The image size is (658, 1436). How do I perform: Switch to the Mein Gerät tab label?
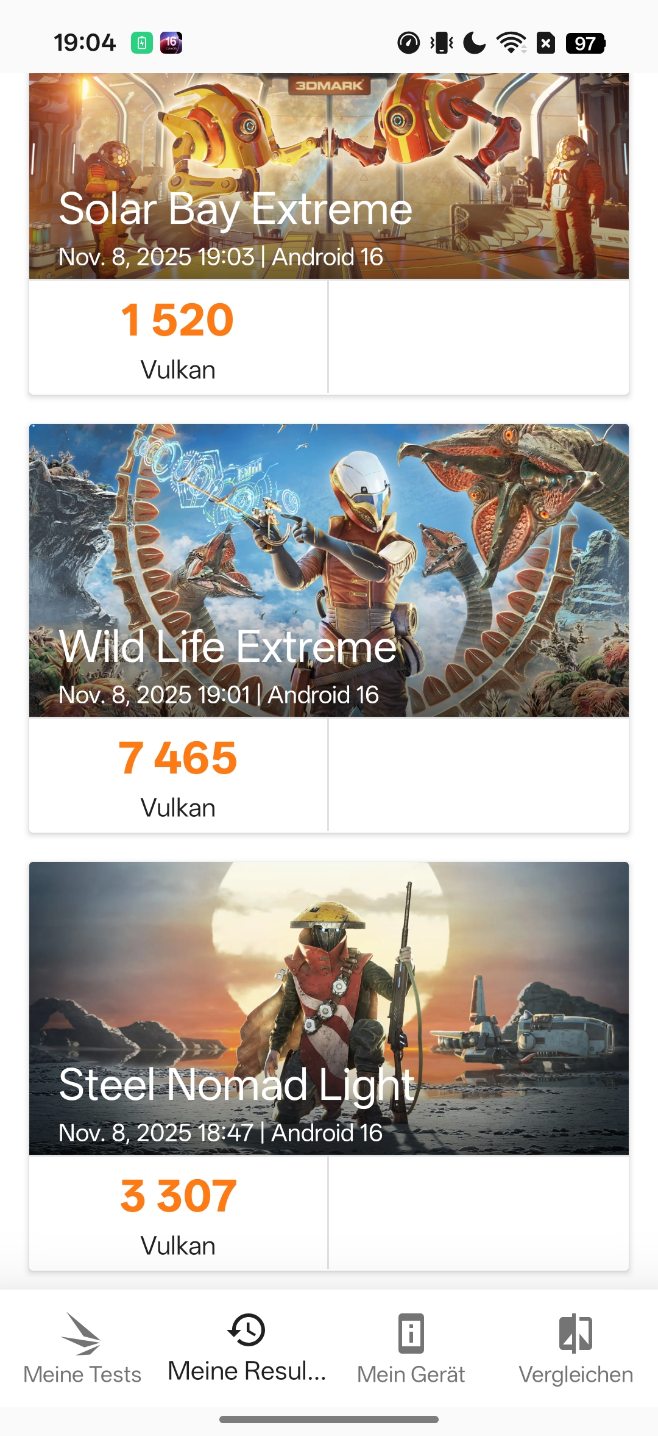coord(411,1375)
